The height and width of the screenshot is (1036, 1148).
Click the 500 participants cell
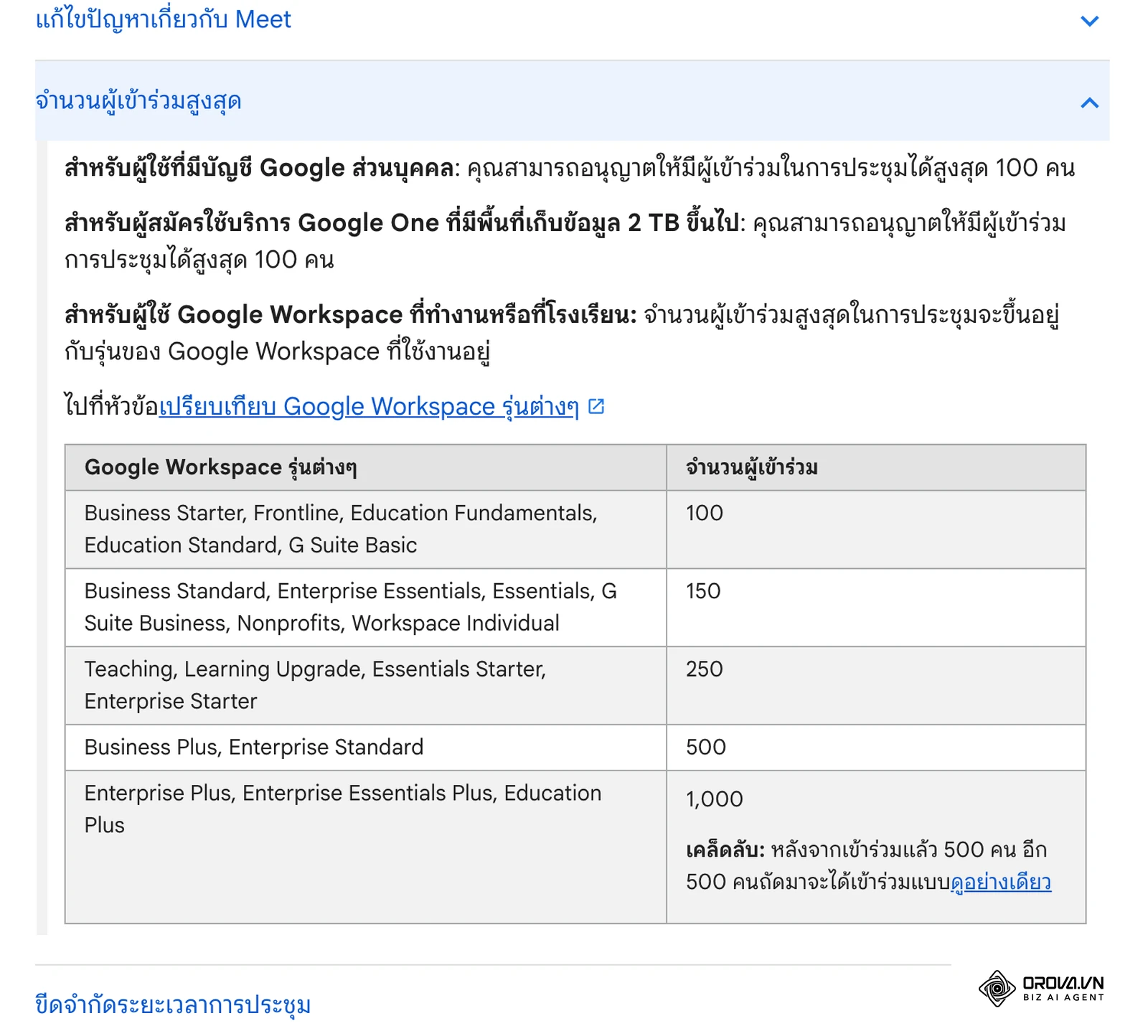[876, 748]
